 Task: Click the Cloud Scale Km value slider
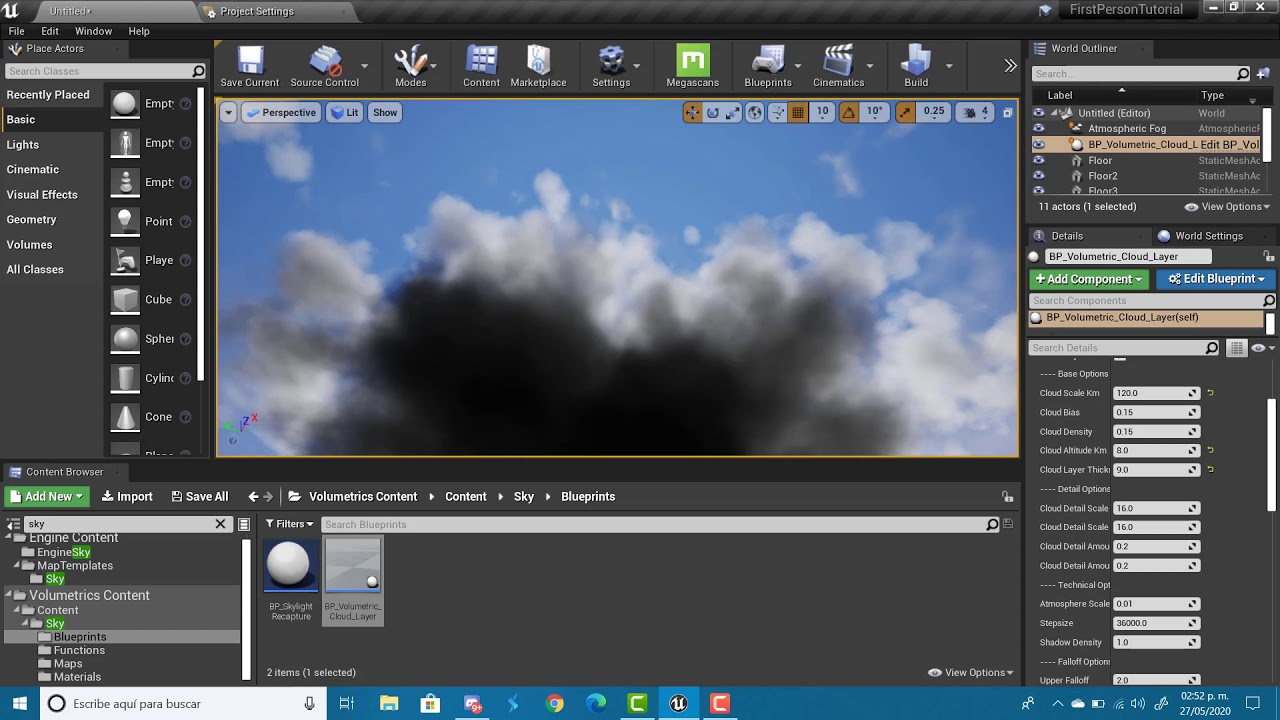[1156, 393]
